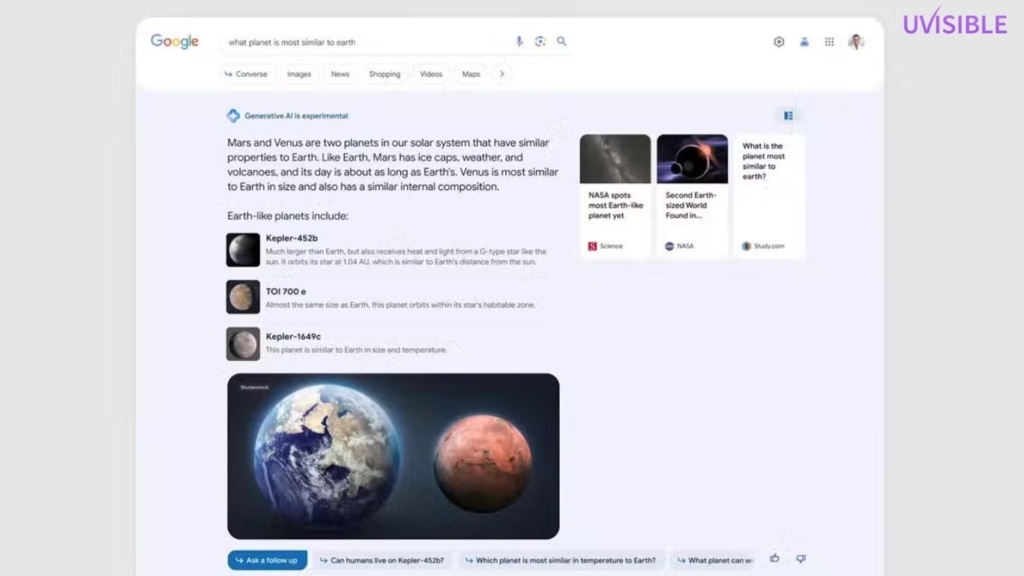Open 'Second Earth-sized World Found' card
Screen dimensions: 1024x576
click(x=692, y=196)
